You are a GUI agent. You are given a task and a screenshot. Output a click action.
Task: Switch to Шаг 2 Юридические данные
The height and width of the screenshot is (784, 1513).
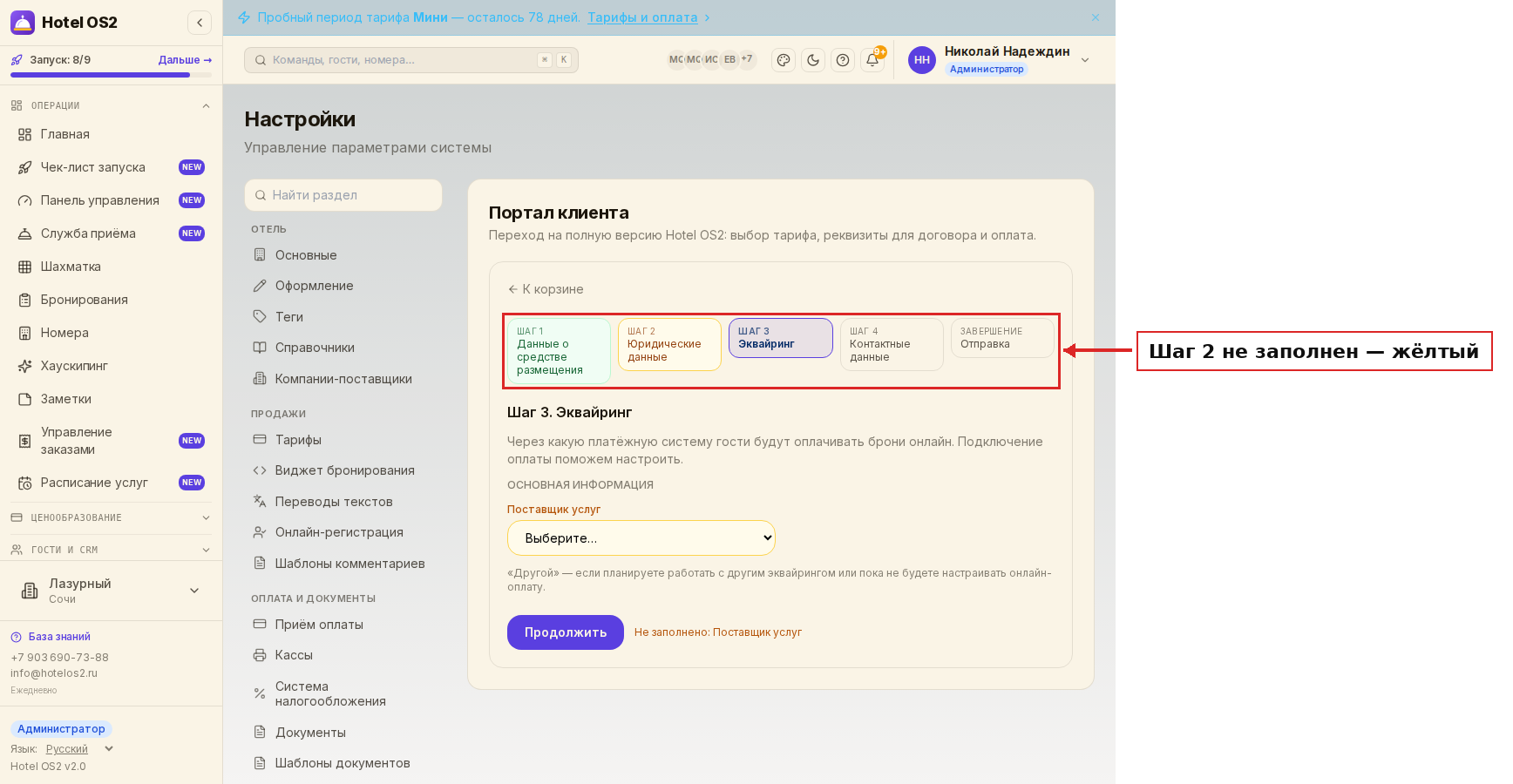pos(669,344)
